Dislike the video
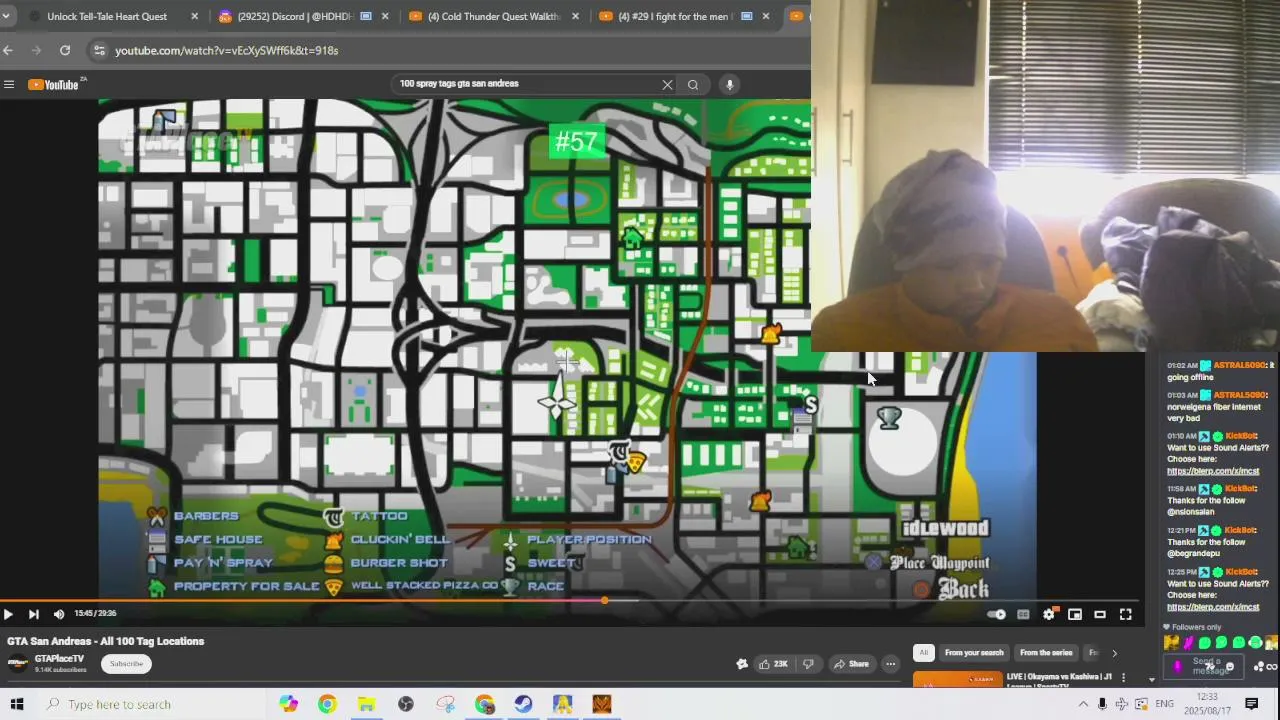 pyautogui.click(x=809, y=664)
